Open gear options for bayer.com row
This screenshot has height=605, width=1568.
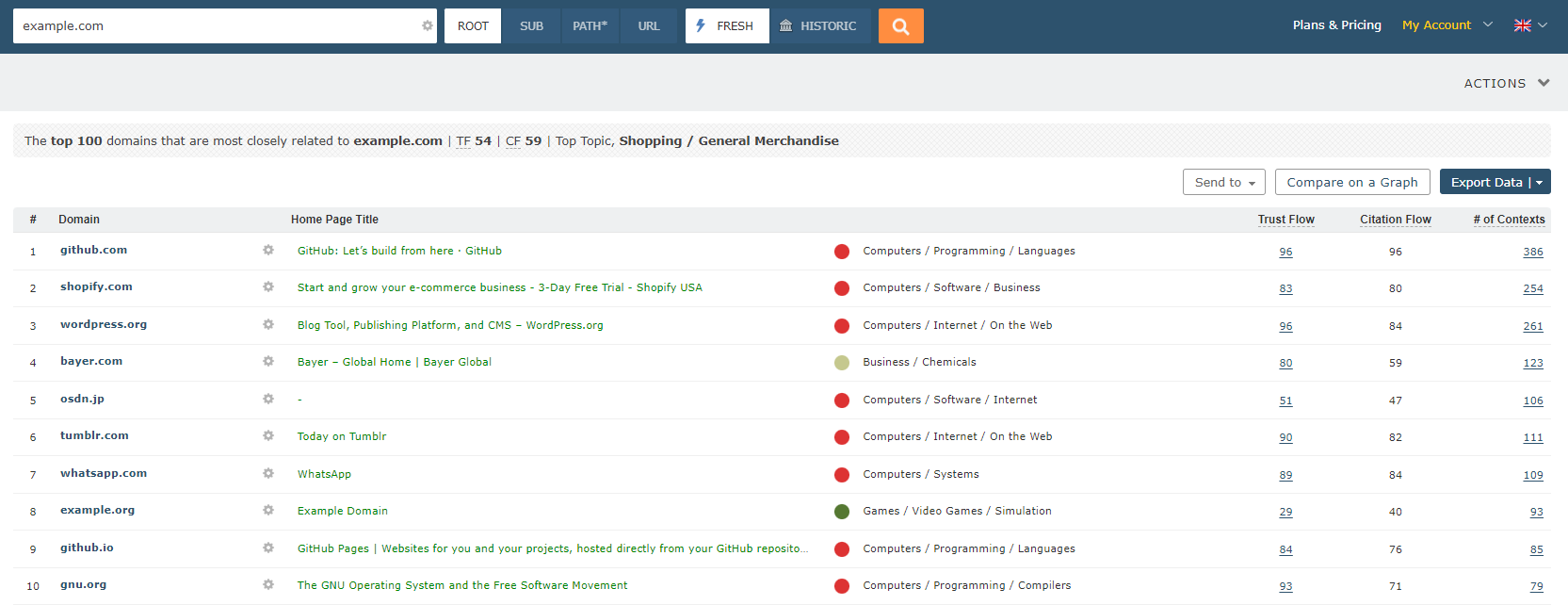(268, 362)
